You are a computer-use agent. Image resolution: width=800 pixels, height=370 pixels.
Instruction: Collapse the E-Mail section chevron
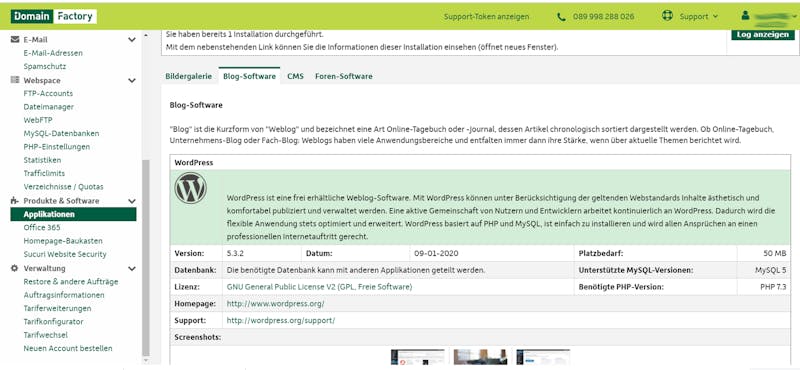132,40
